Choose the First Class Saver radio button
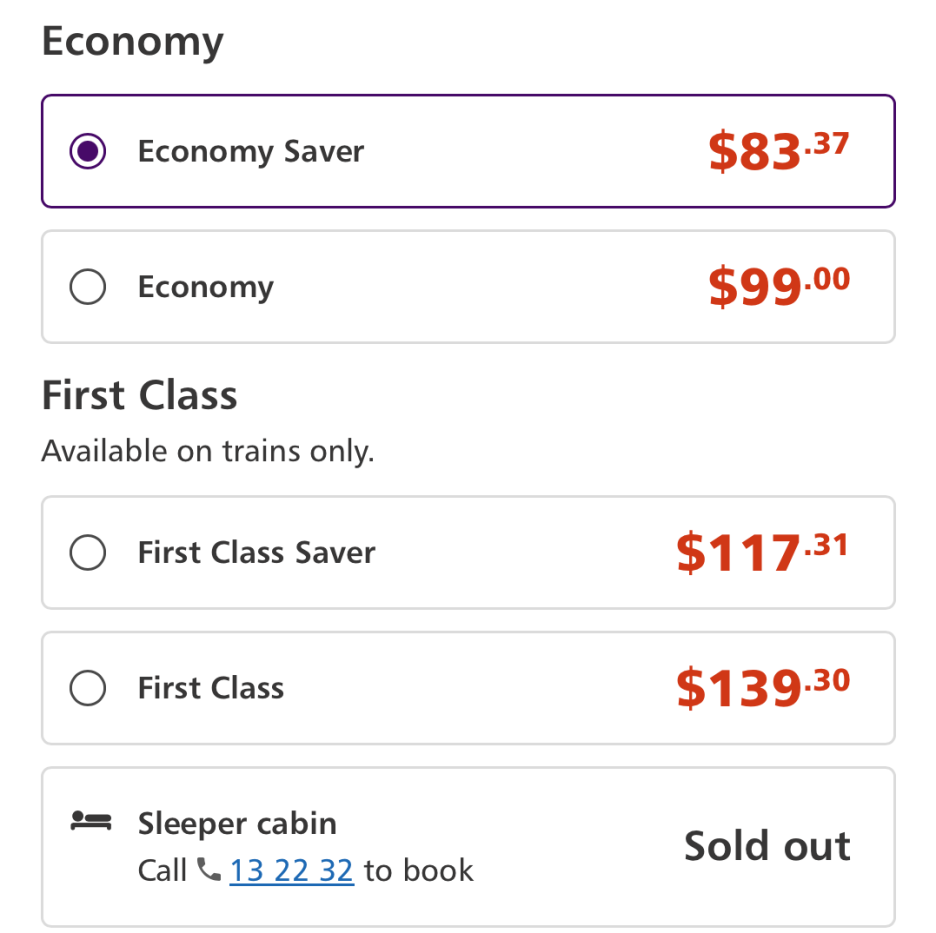 click(x=88, y=552)
